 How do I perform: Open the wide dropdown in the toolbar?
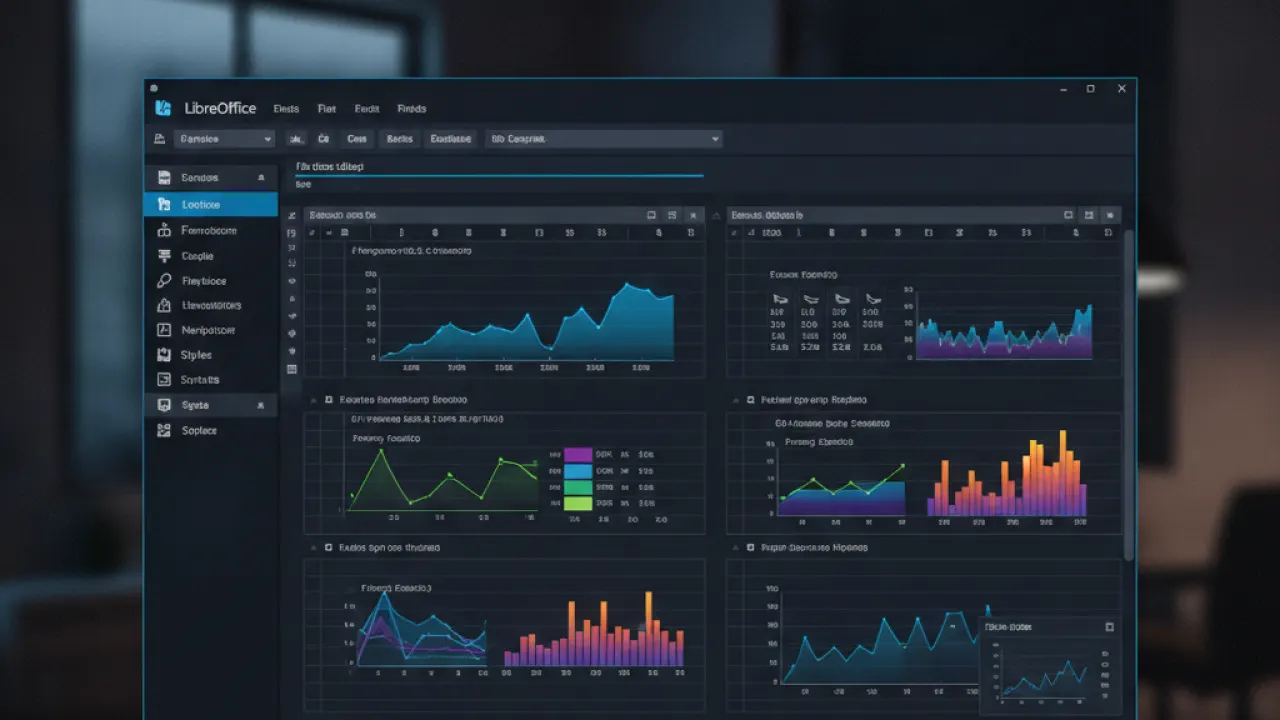click(x=604, y=139)
